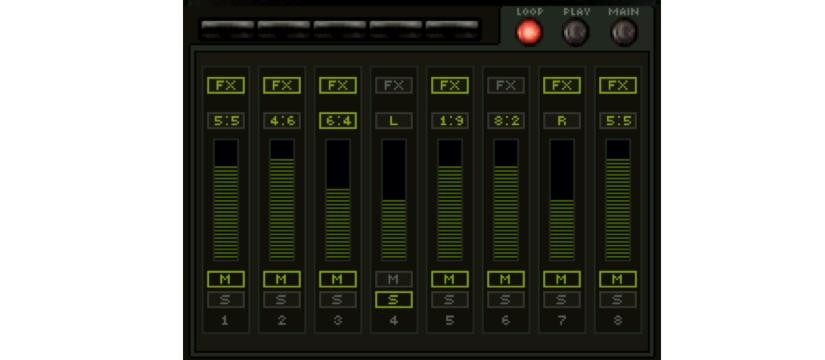
Task: Click the L pan box on channel 4
Action: (394, 121)
